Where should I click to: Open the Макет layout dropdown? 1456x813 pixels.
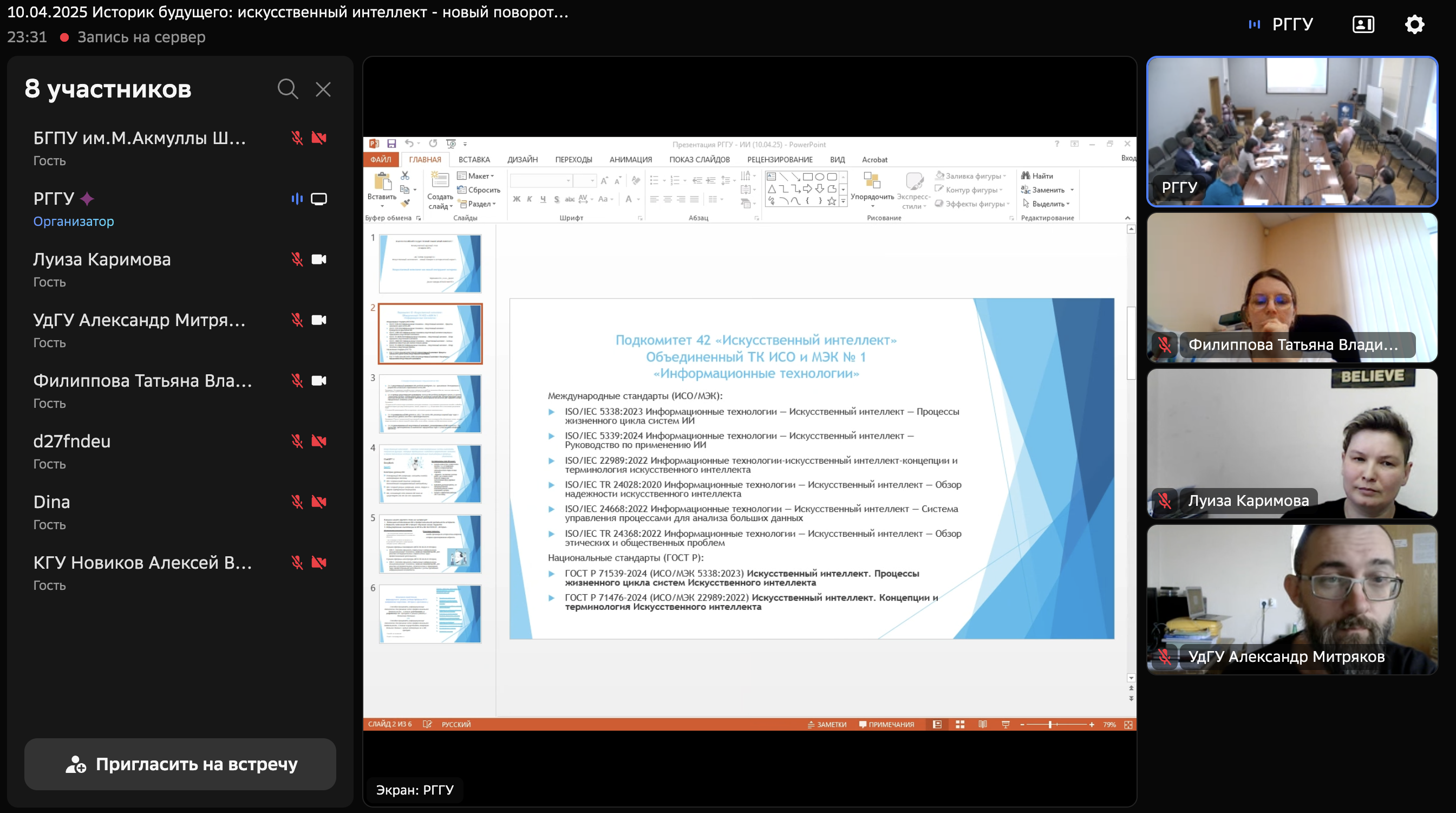(479, 176)
